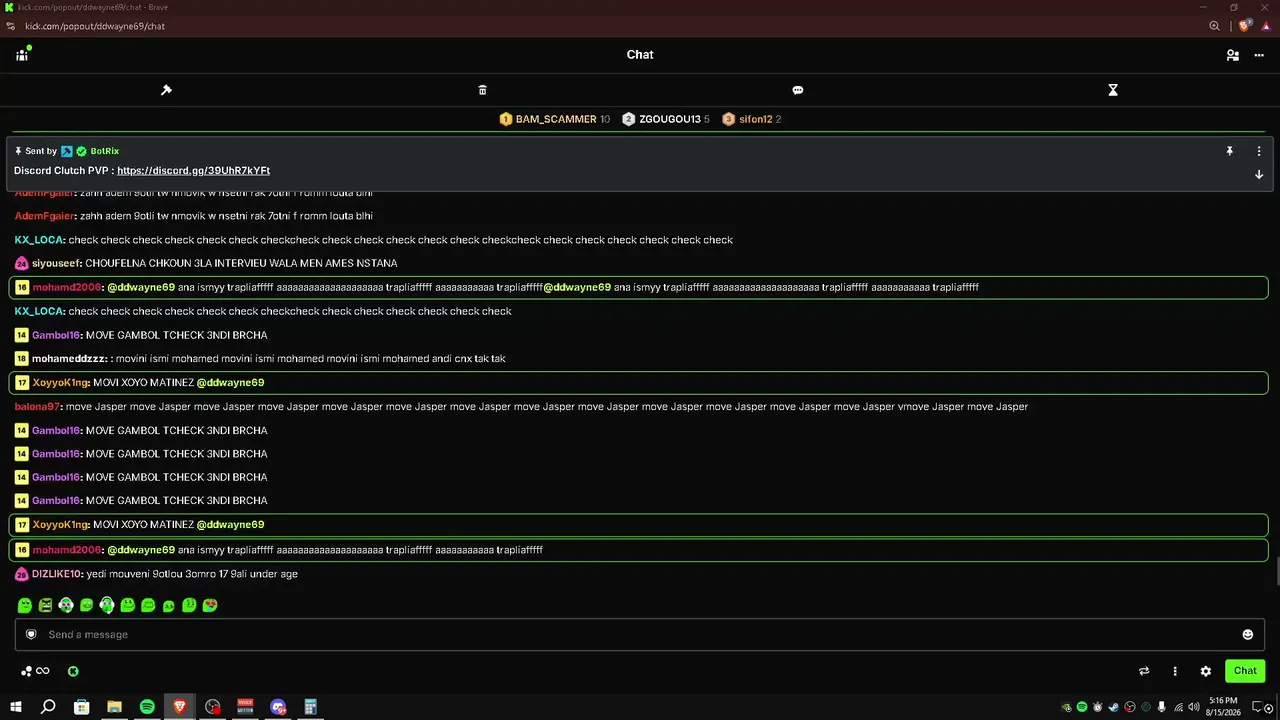This screenshot has height=720, width=1280.
Task: Select the speech bubble chat mode tool
Action: tap(798, 90)
